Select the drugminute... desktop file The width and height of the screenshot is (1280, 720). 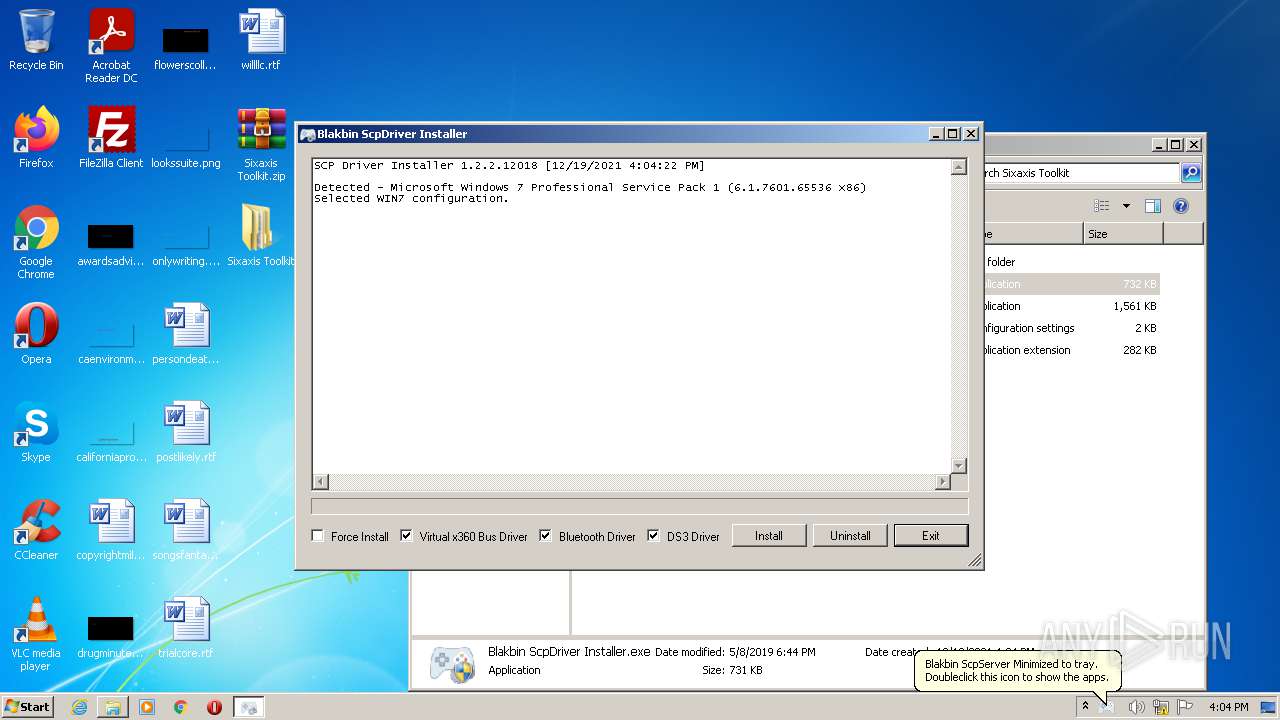(111, 635)
